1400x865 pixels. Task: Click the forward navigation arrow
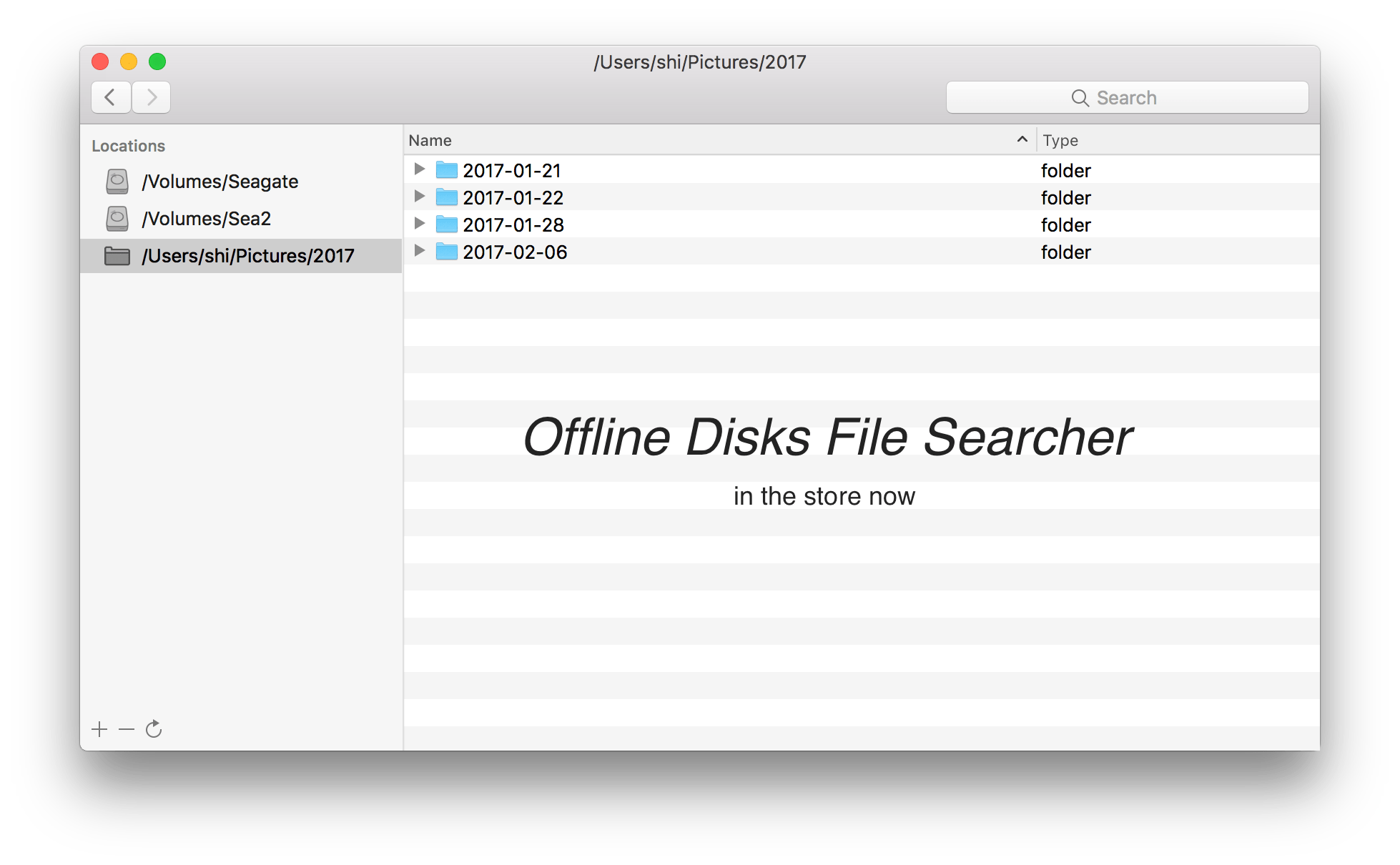pos(151,97)
